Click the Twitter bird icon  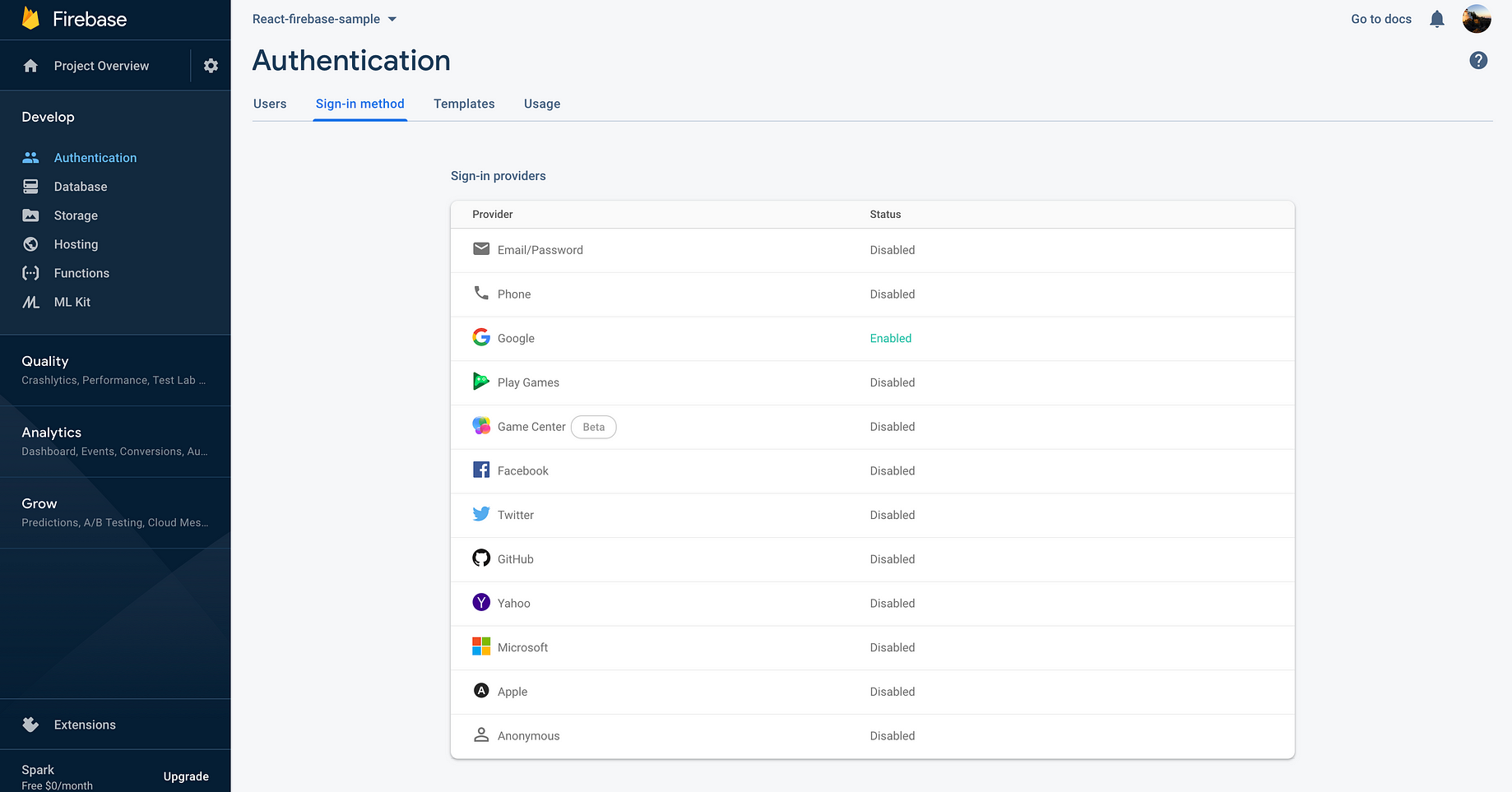point(481,514)
